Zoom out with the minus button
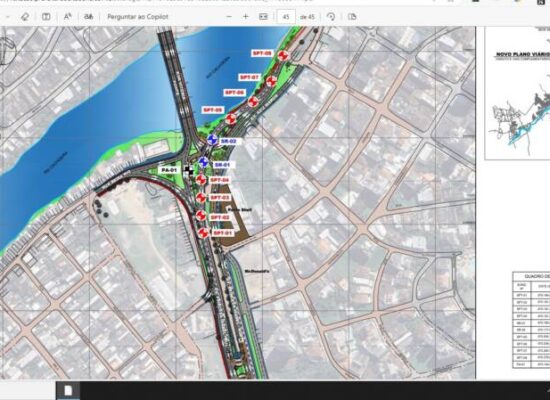This screenshot has height=400, width=550. (x=229, y=16)
